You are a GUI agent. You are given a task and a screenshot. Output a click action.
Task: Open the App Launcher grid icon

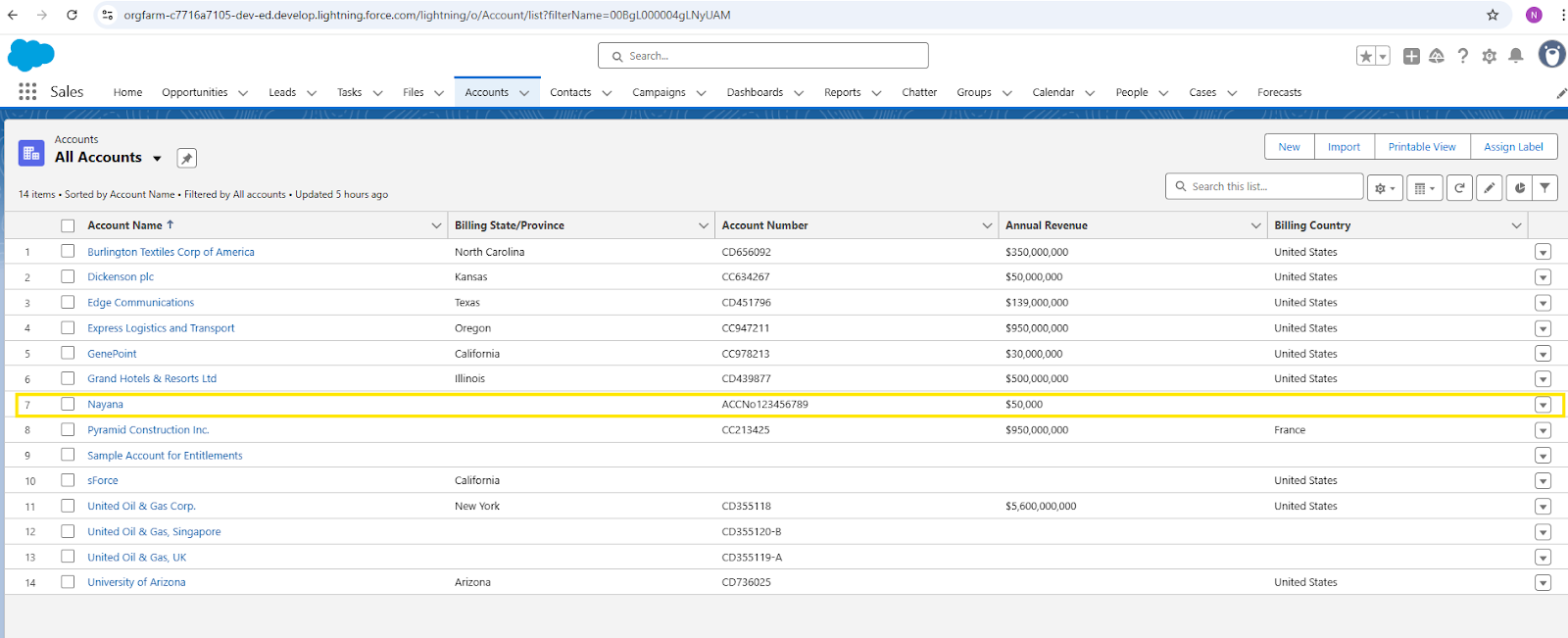point(27,91)
